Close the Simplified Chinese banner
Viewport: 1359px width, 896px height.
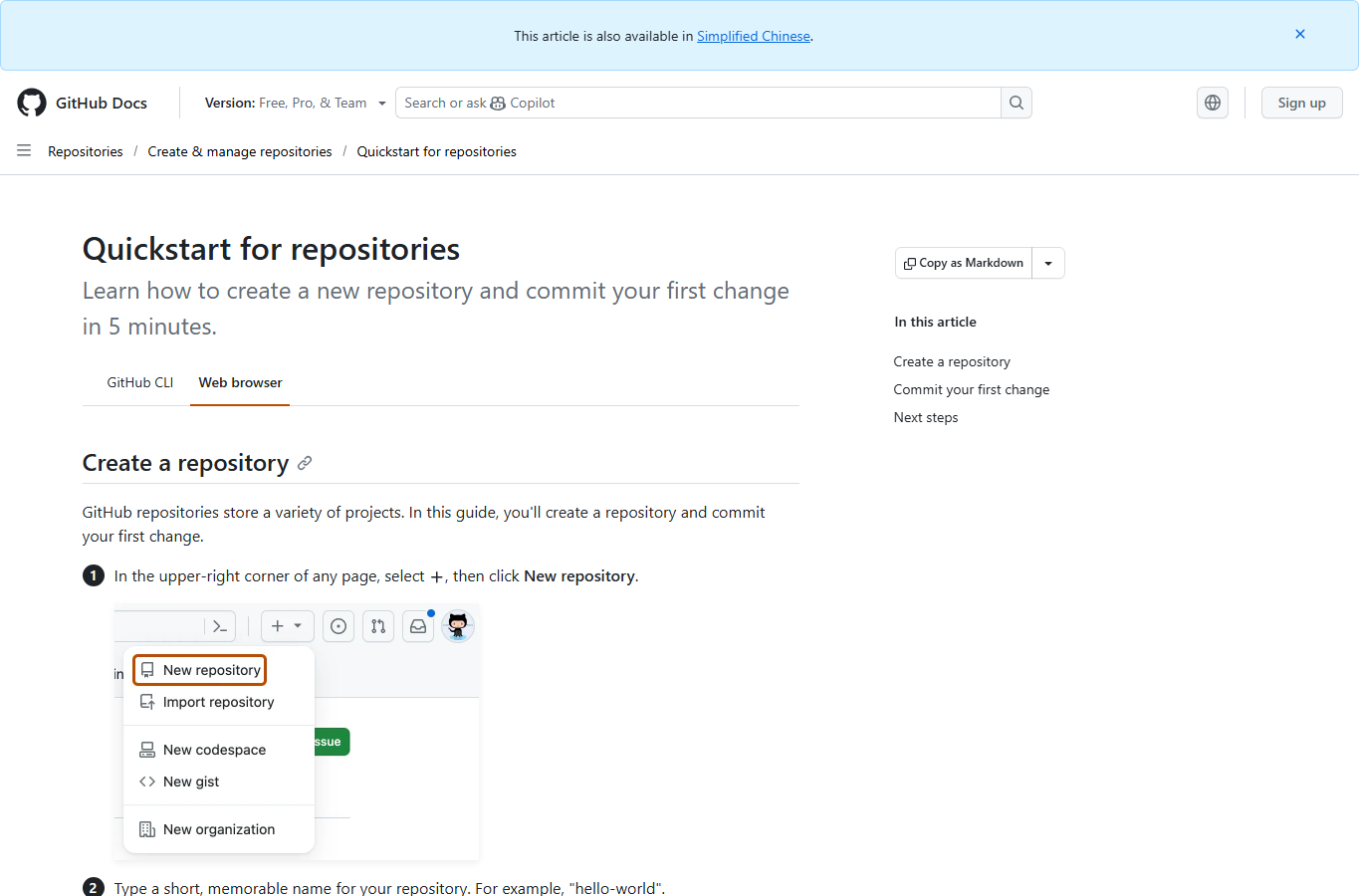tap(1300, 34)
